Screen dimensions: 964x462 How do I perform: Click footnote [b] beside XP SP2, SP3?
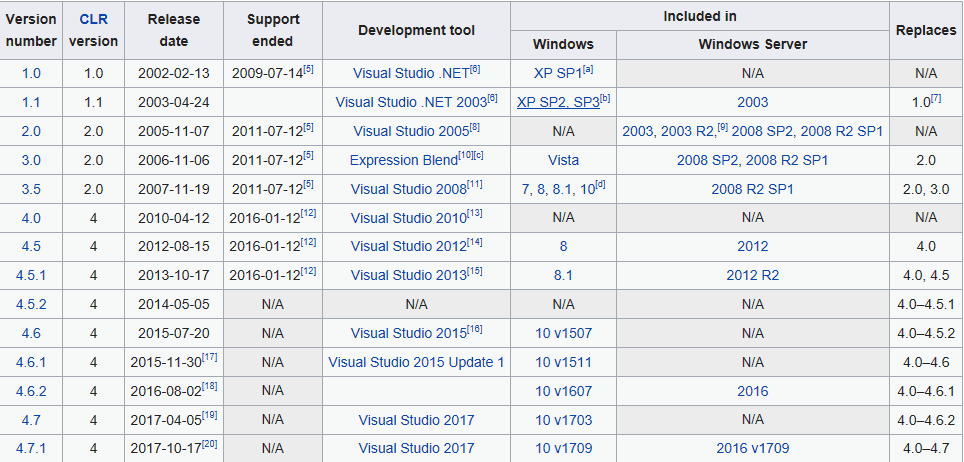tap(606, 98)
